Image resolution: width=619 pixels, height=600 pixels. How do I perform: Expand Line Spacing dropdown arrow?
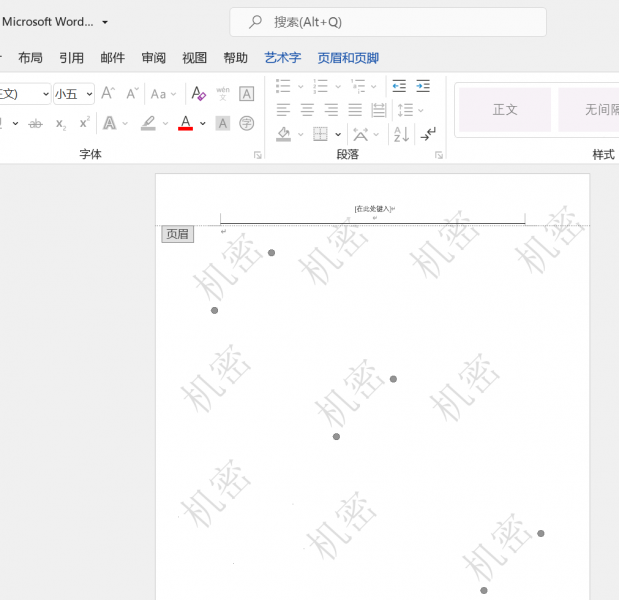pyautogui.click(x=421, y=111)
